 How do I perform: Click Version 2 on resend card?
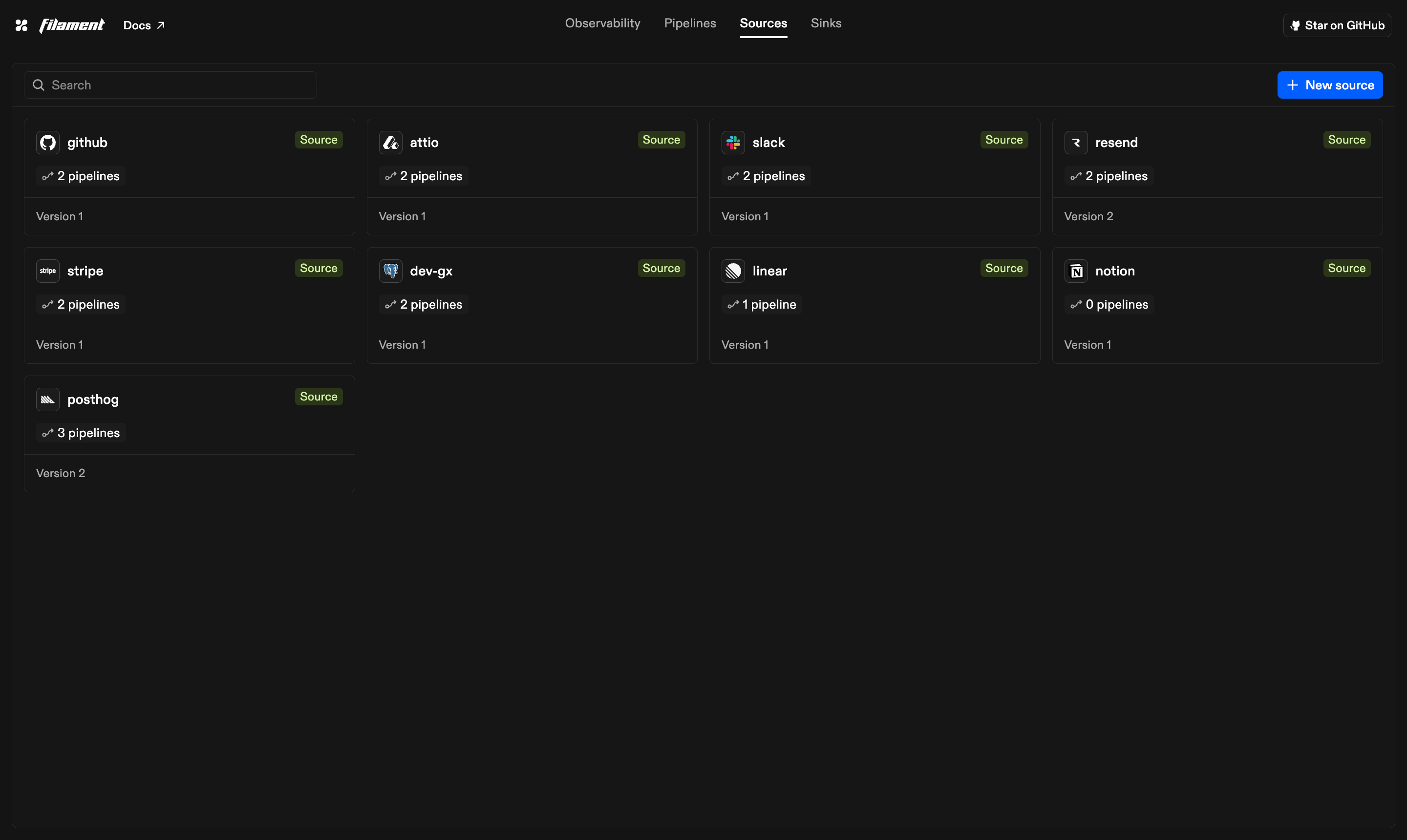pos(1088,216)
